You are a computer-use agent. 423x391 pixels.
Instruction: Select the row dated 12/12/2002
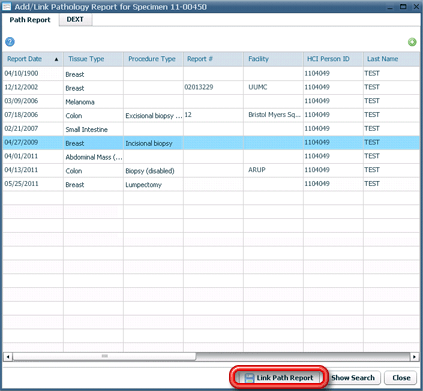click(x=211, y=87)
